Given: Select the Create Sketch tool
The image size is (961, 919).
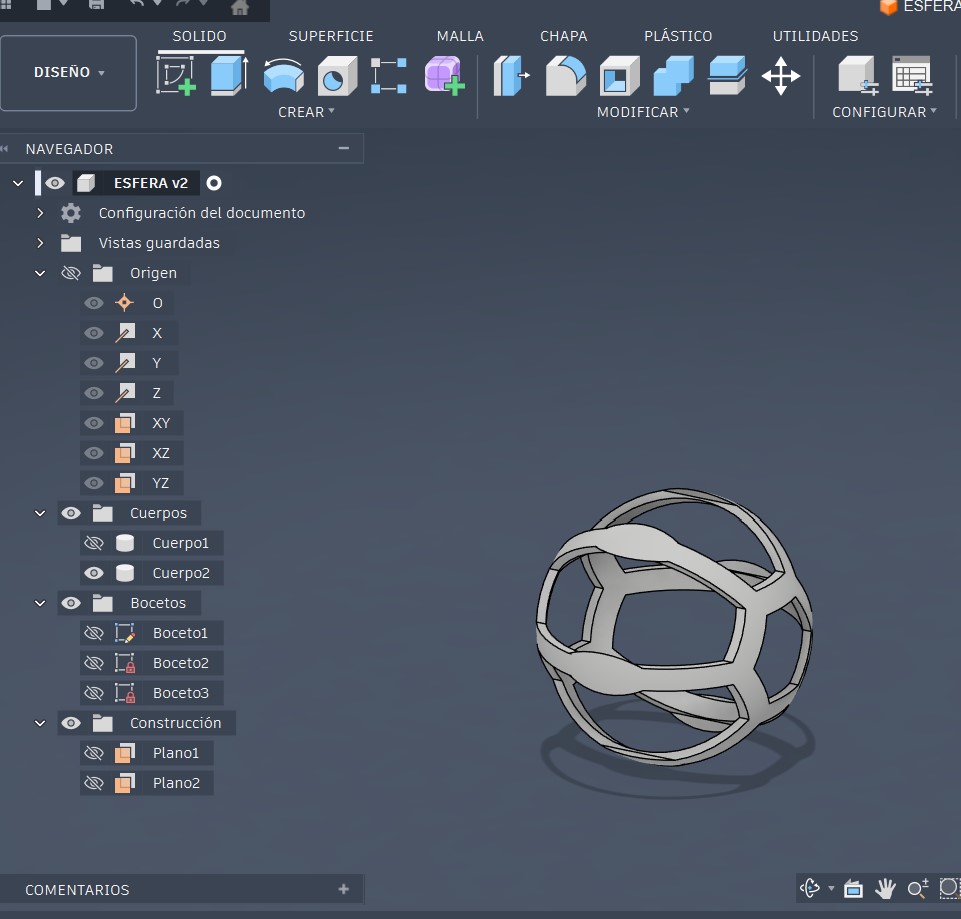Looking at the screenshot, I should coord(176,76).
